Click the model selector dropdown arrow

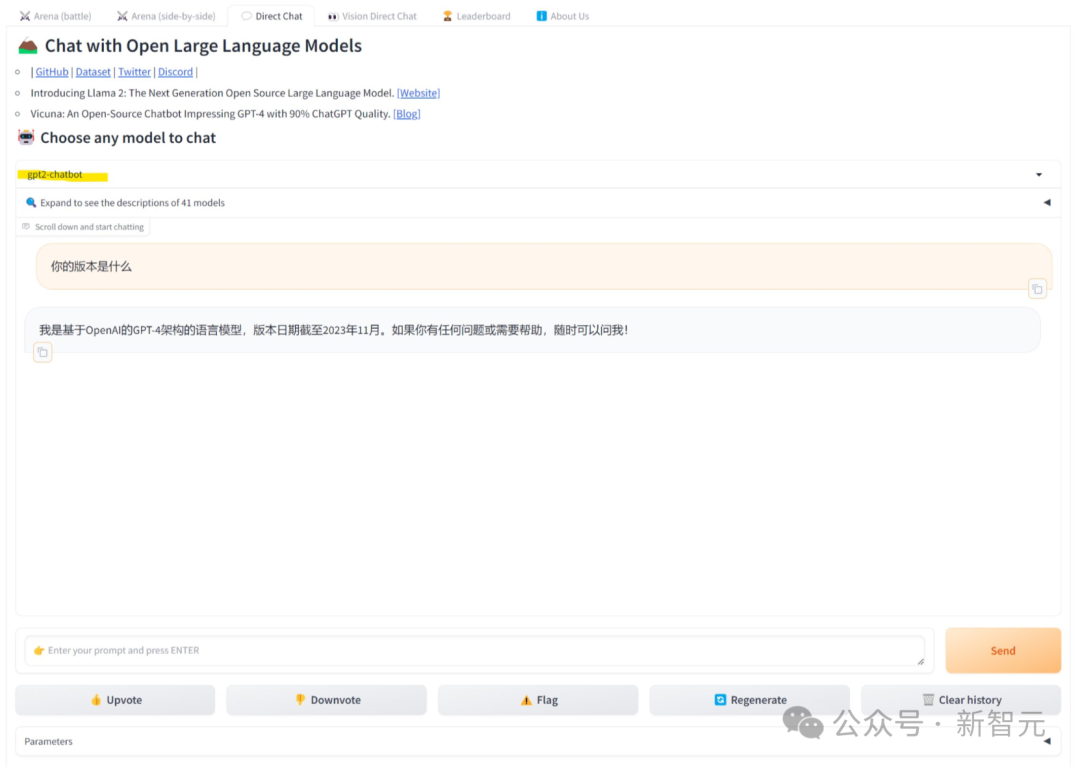(1039, 175)
